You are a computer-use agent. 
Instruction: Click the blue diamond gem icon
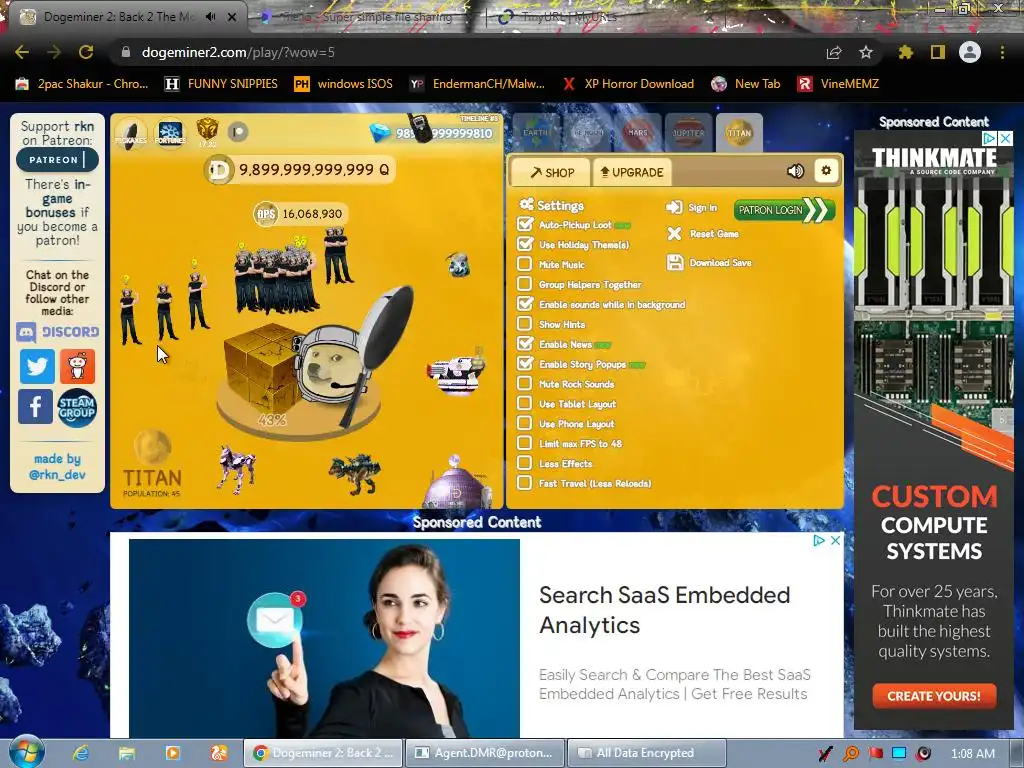(380, 133)
